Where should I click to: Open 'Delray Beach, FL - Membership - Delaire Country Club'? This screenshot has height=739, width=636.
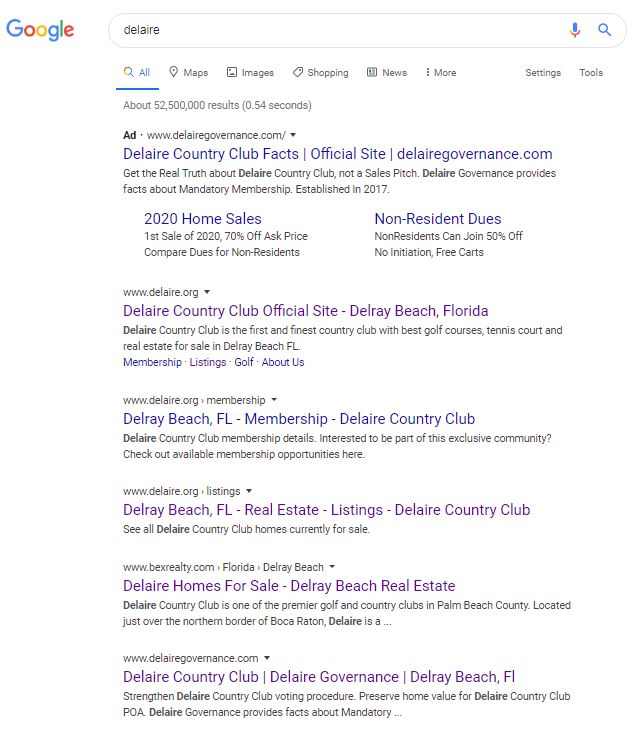coord(299,419)
